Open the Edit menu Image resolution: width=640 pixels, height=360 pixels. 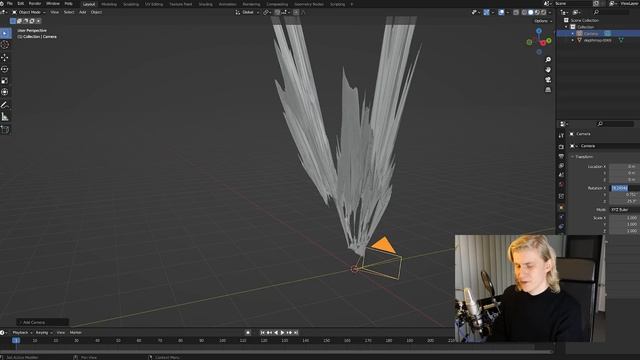click(x=20, y=4)
